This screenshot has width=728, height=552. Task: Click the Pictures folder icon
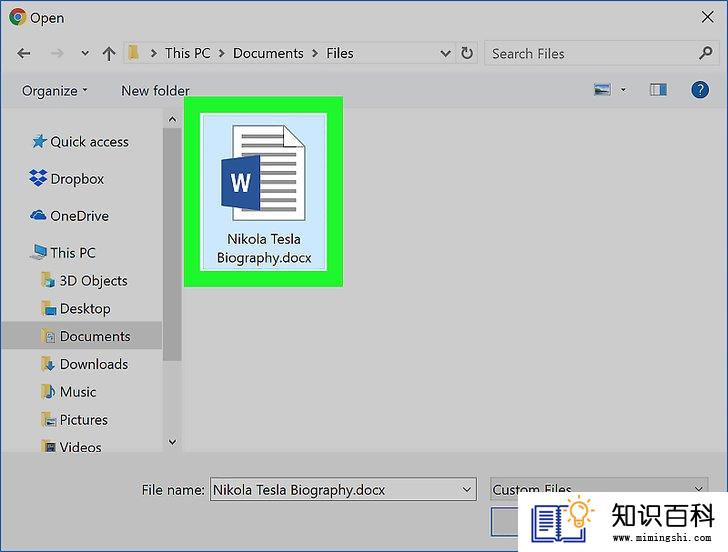[x=48, y=420]
